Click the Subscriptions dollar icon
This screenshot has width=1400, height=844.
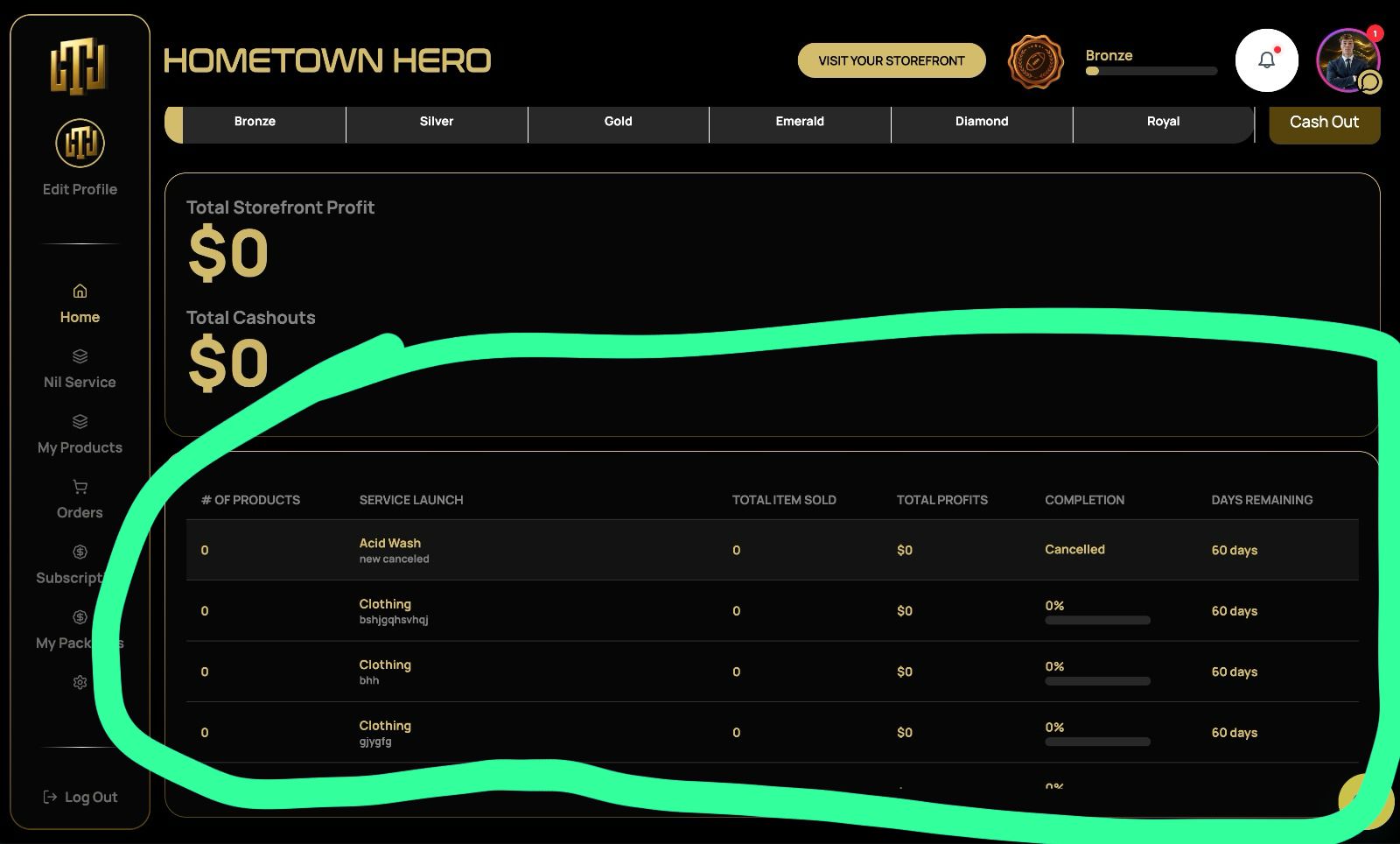[80, 552]
